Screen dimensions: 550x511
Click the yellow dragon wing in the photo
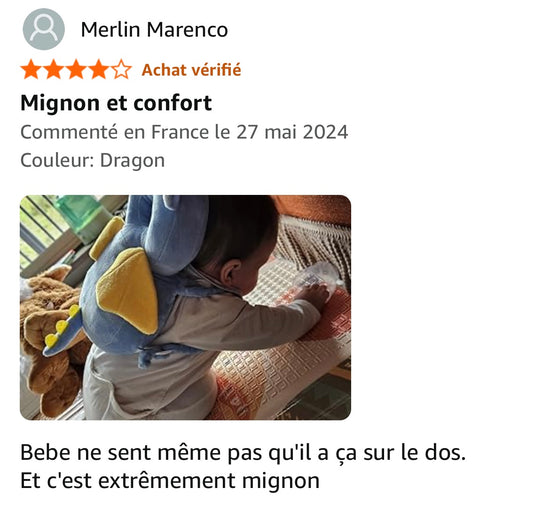point(128,291)
